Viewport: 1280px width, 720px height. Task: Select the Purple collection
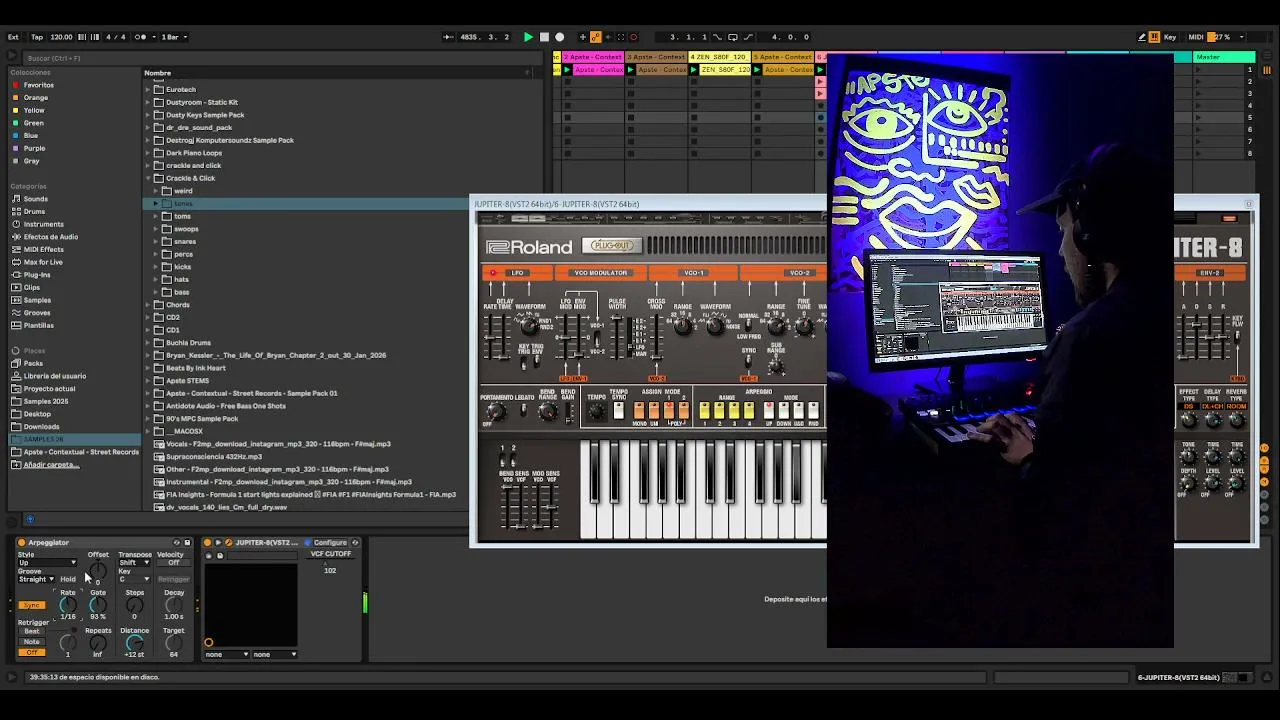(x=29, y=148)
